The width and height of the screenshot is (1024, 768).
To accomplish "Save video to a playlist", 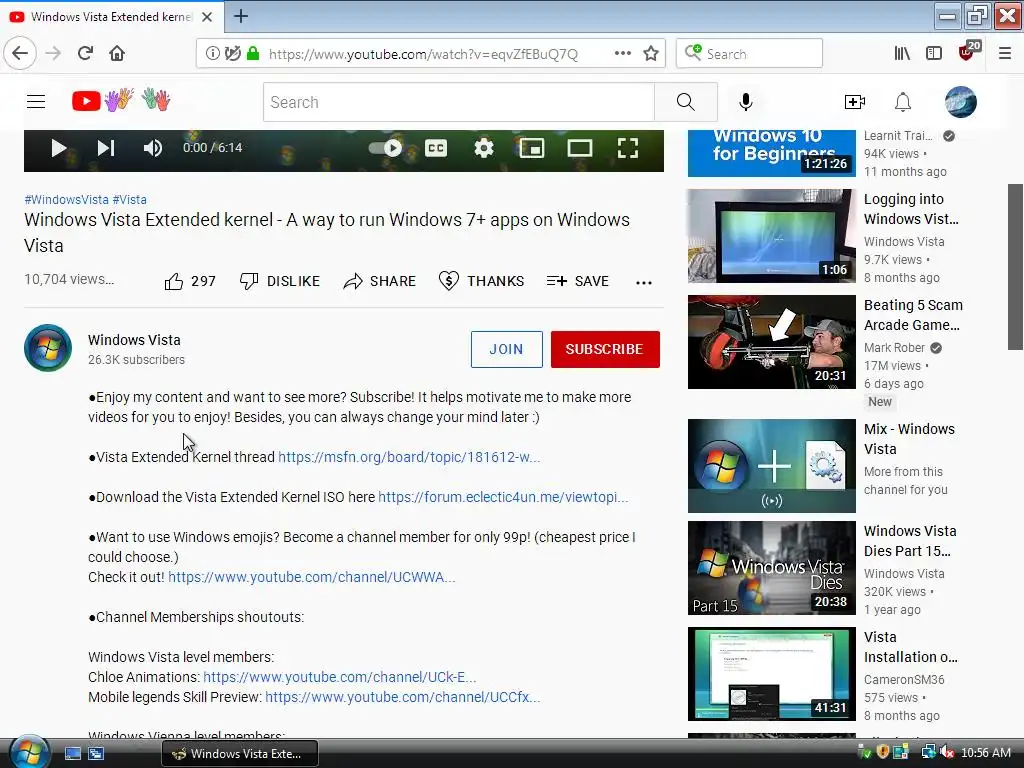I will (x=577, y=281).
